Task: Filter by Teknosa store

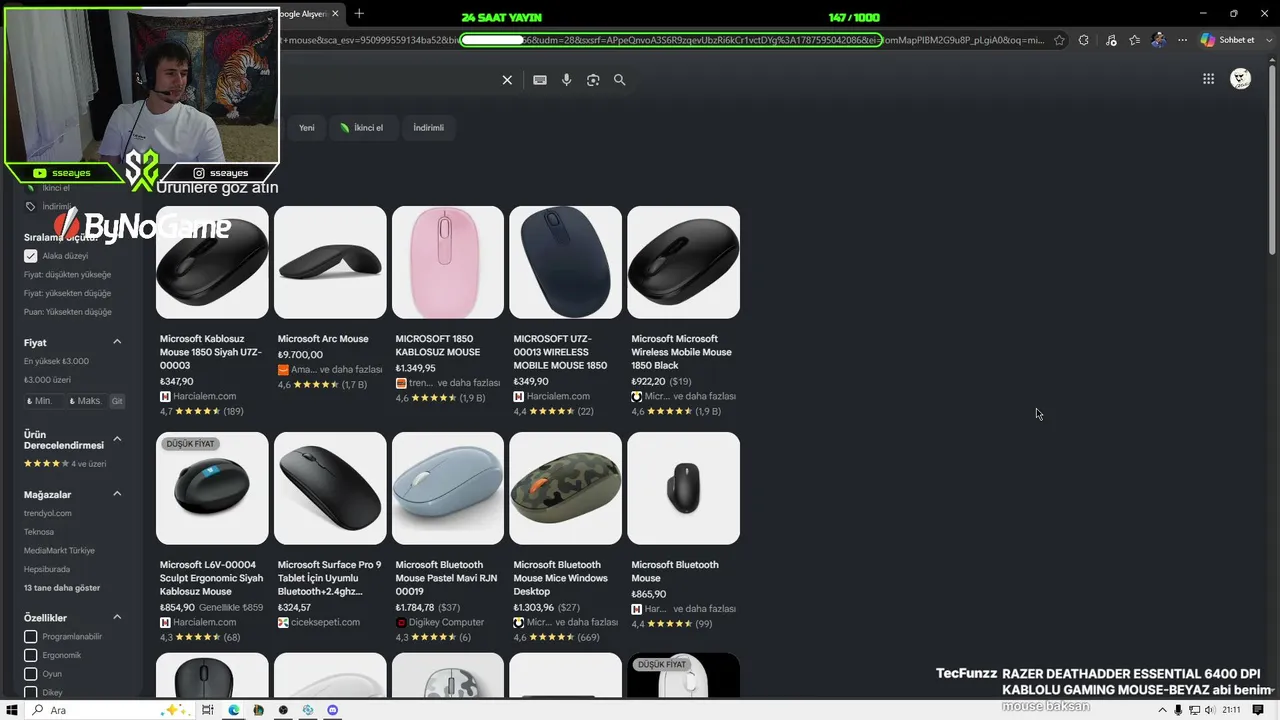Action: pyautogui.click(x=39, y=532)
